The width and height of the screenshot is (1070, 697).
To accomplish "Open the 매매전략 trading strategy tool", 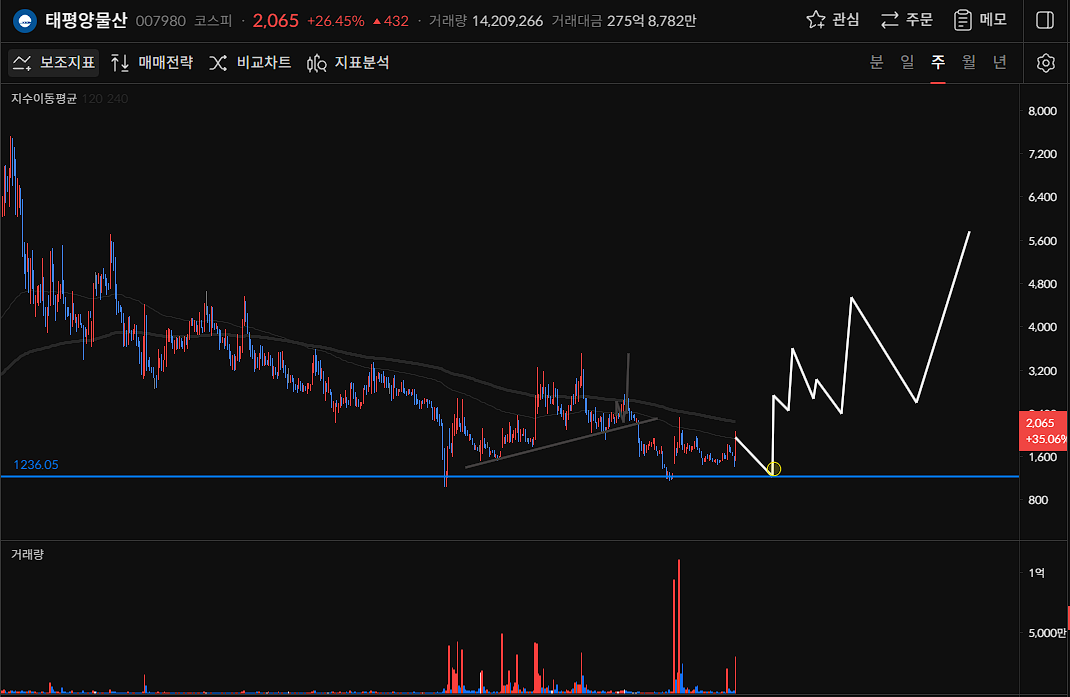I will tap(152, 63).
